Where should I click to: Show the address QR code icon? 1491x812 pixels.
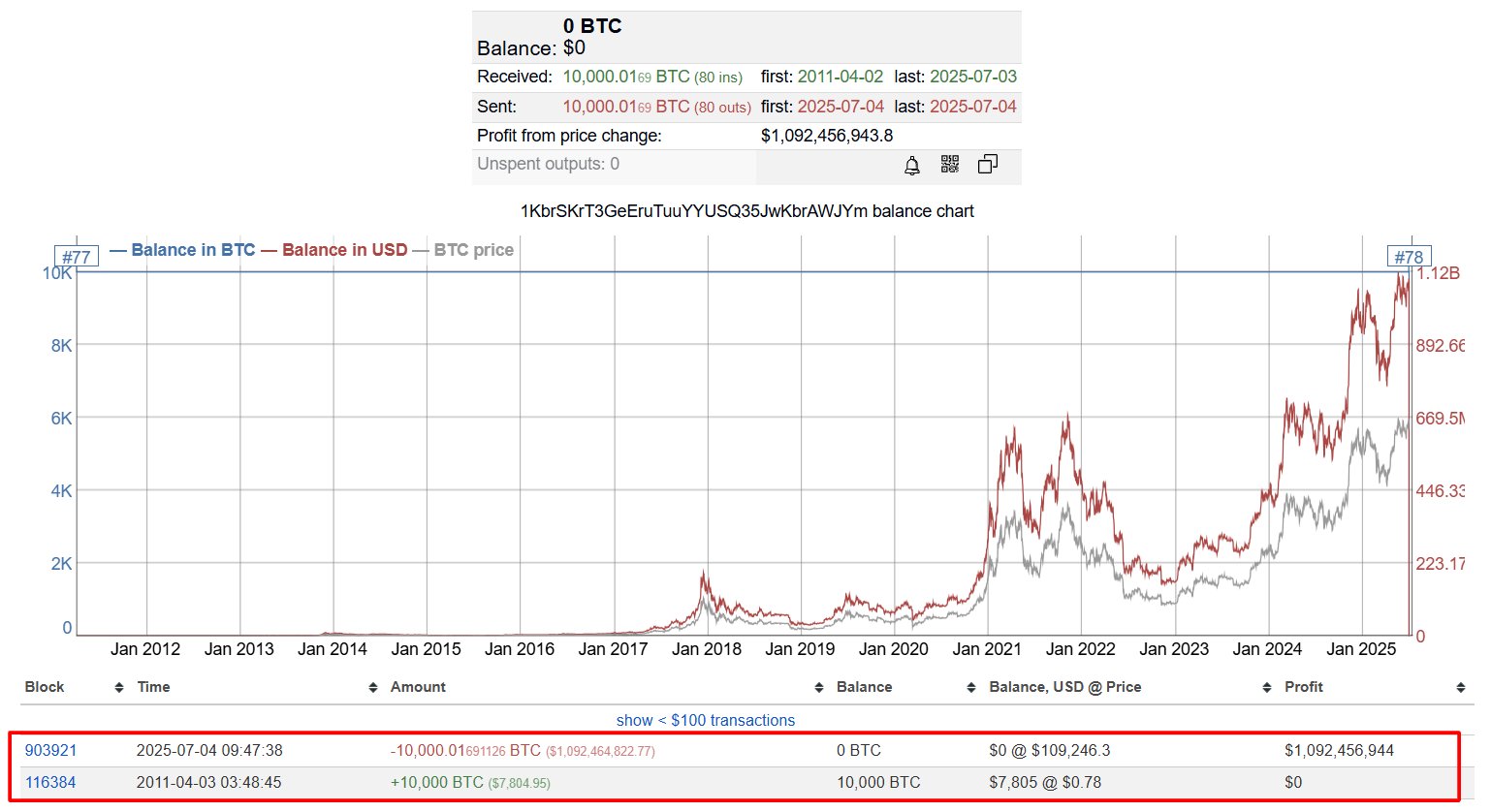click(x=950, y=165)
